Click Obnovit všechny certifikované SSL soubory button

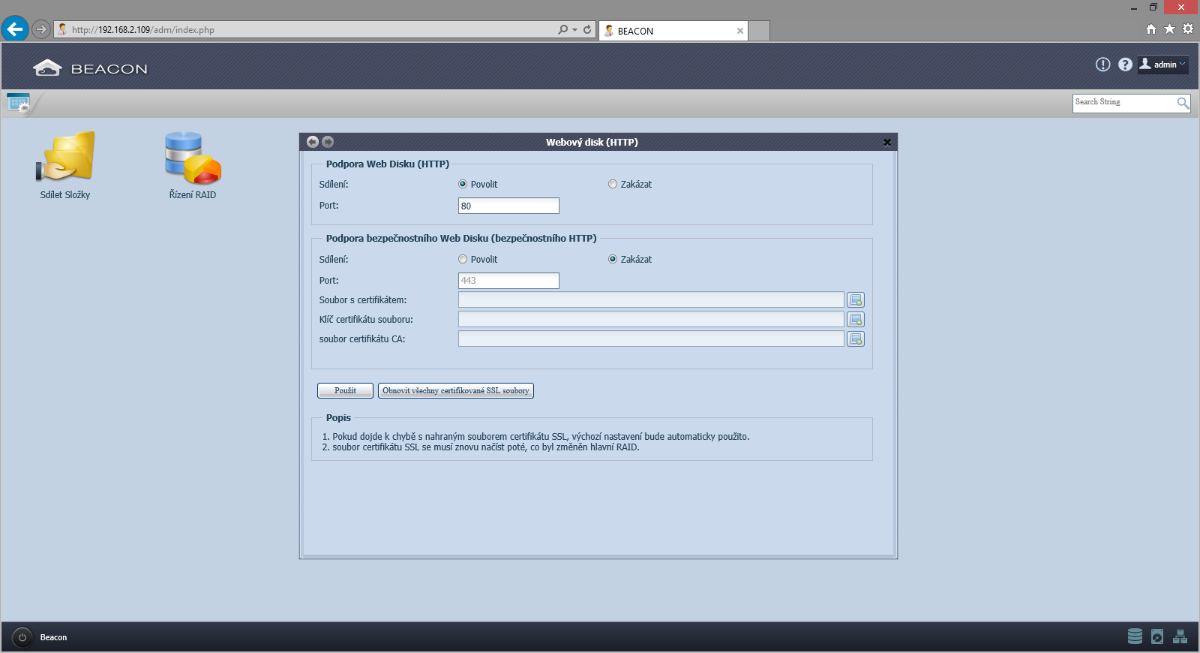point(456,391)
